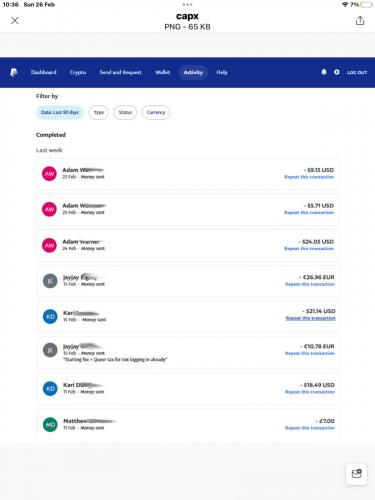Tap the Wi-Fi status icon
The image size is (375, 500).
pyautogui.click(x=345, y=5)
